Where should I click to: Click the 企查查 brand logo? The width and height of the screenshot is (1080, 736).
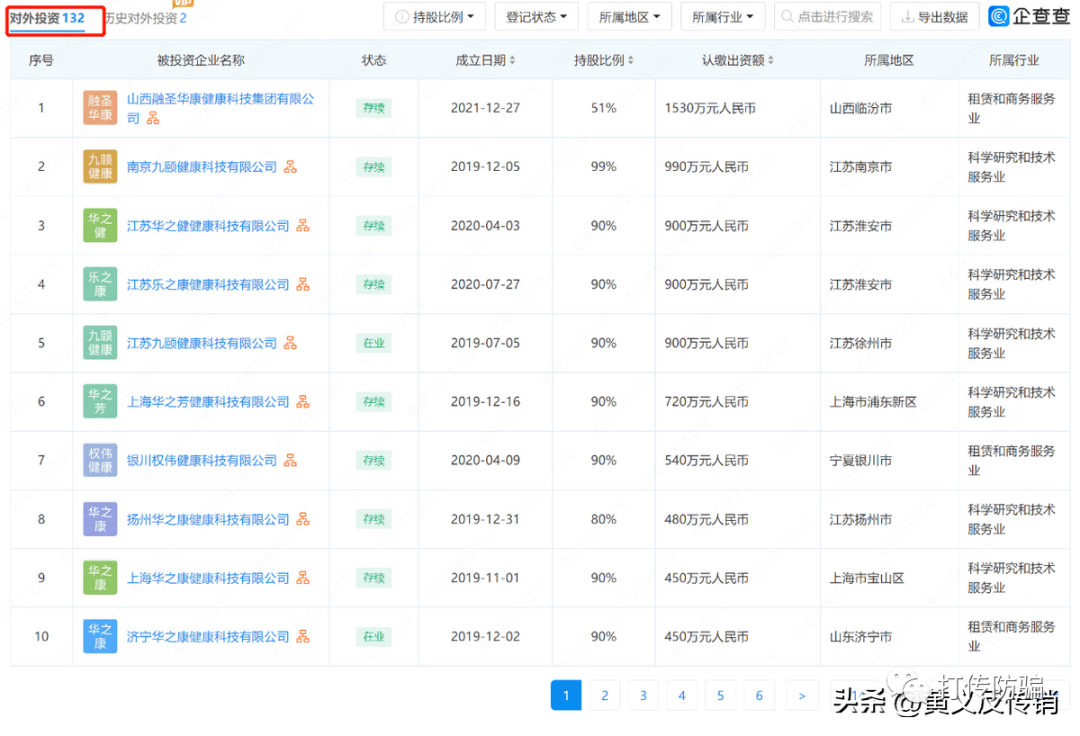(x=1028, y=17)
